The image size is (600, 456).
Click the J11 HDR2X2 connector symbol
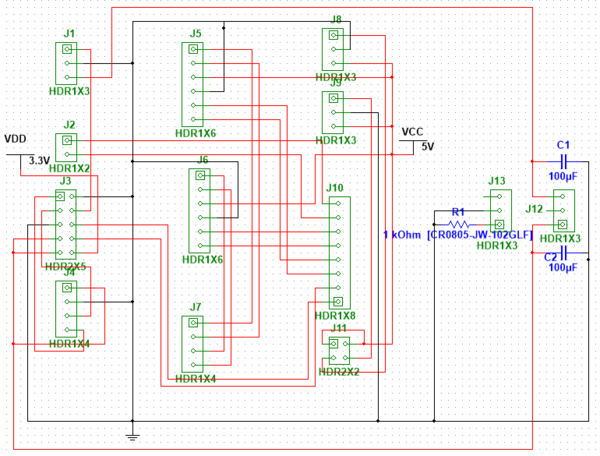[x=339, y=351]
